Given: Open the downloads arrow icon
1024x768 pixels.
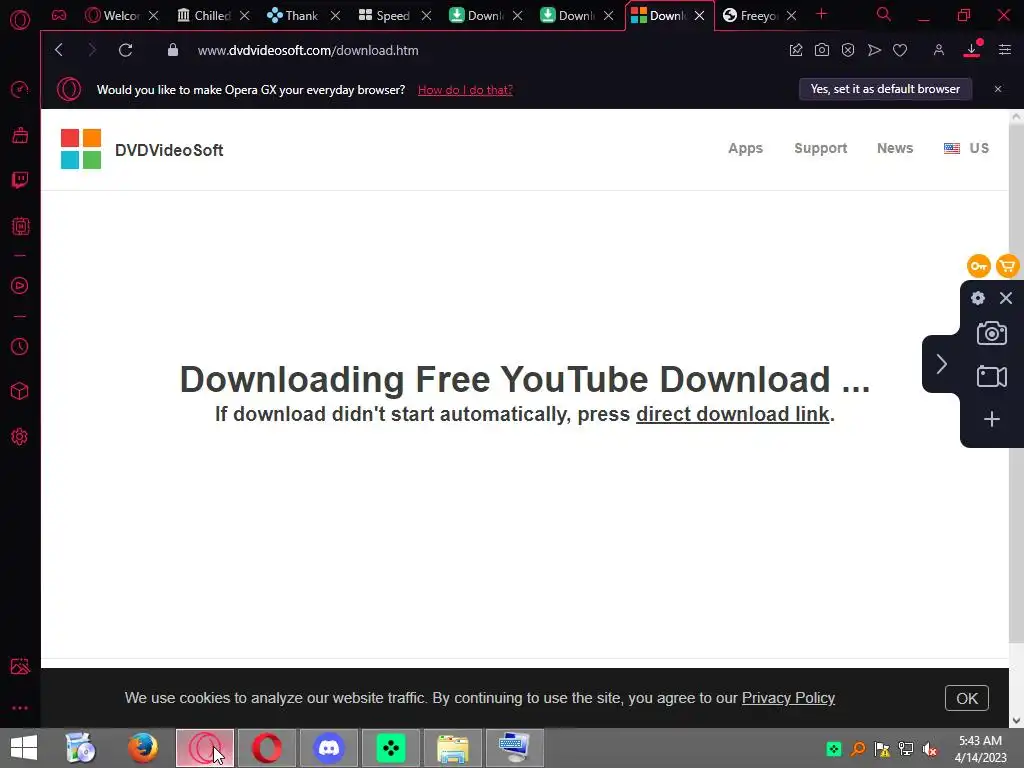Looking at the screenshot, I should click(x=972, y=49).
